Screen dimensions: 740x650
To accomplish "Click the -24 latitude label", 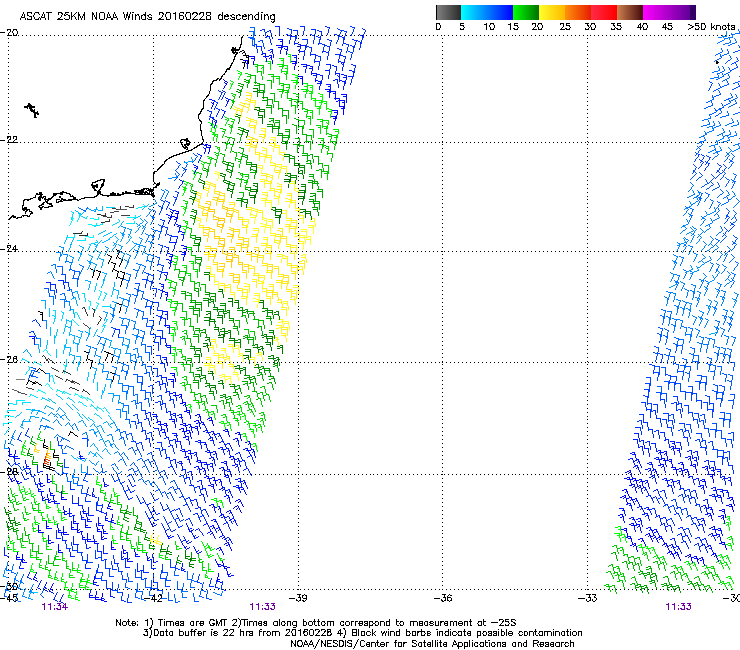I will coord(9,249).
